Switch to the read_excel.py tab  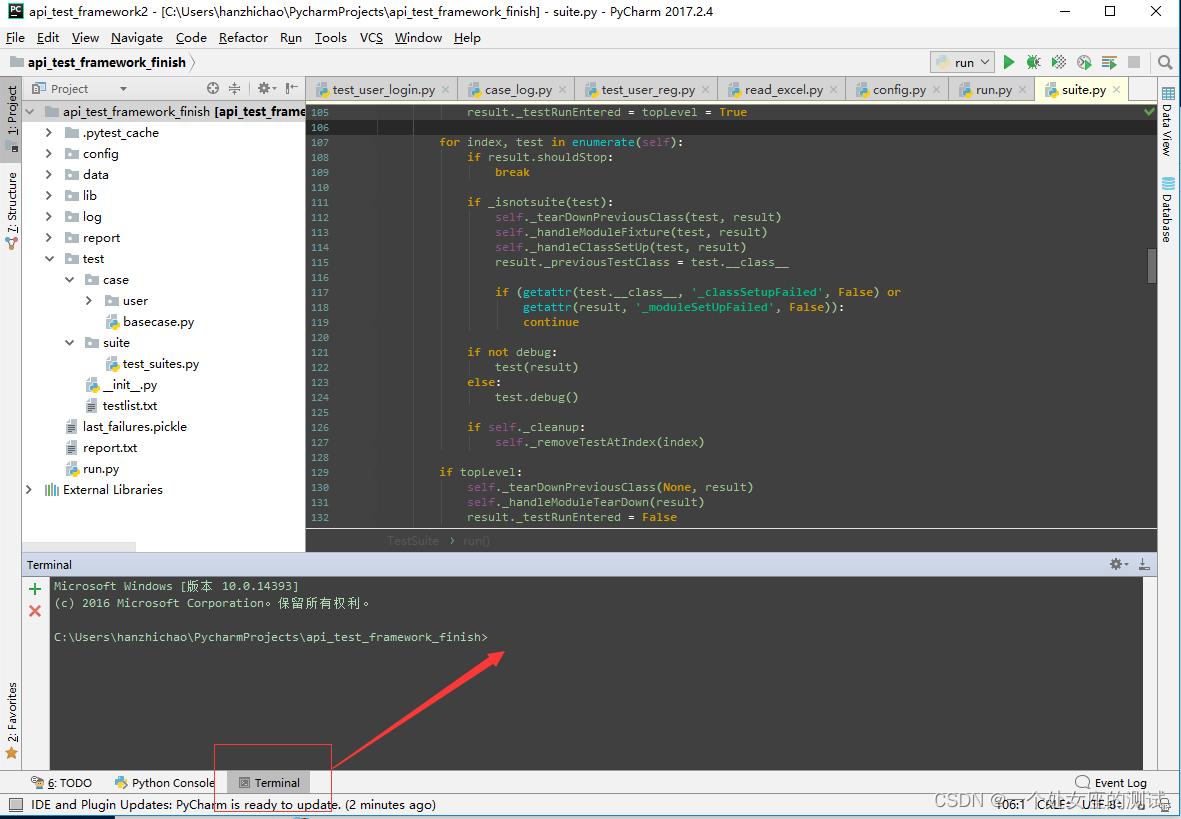point(782,90)
